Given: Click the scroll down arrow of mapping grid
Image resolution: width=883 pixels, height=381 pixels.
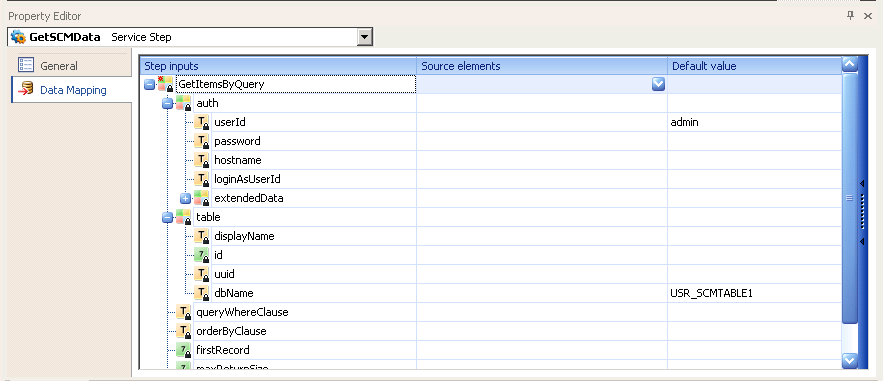Looking at the screenshot, I should point(849,360).
